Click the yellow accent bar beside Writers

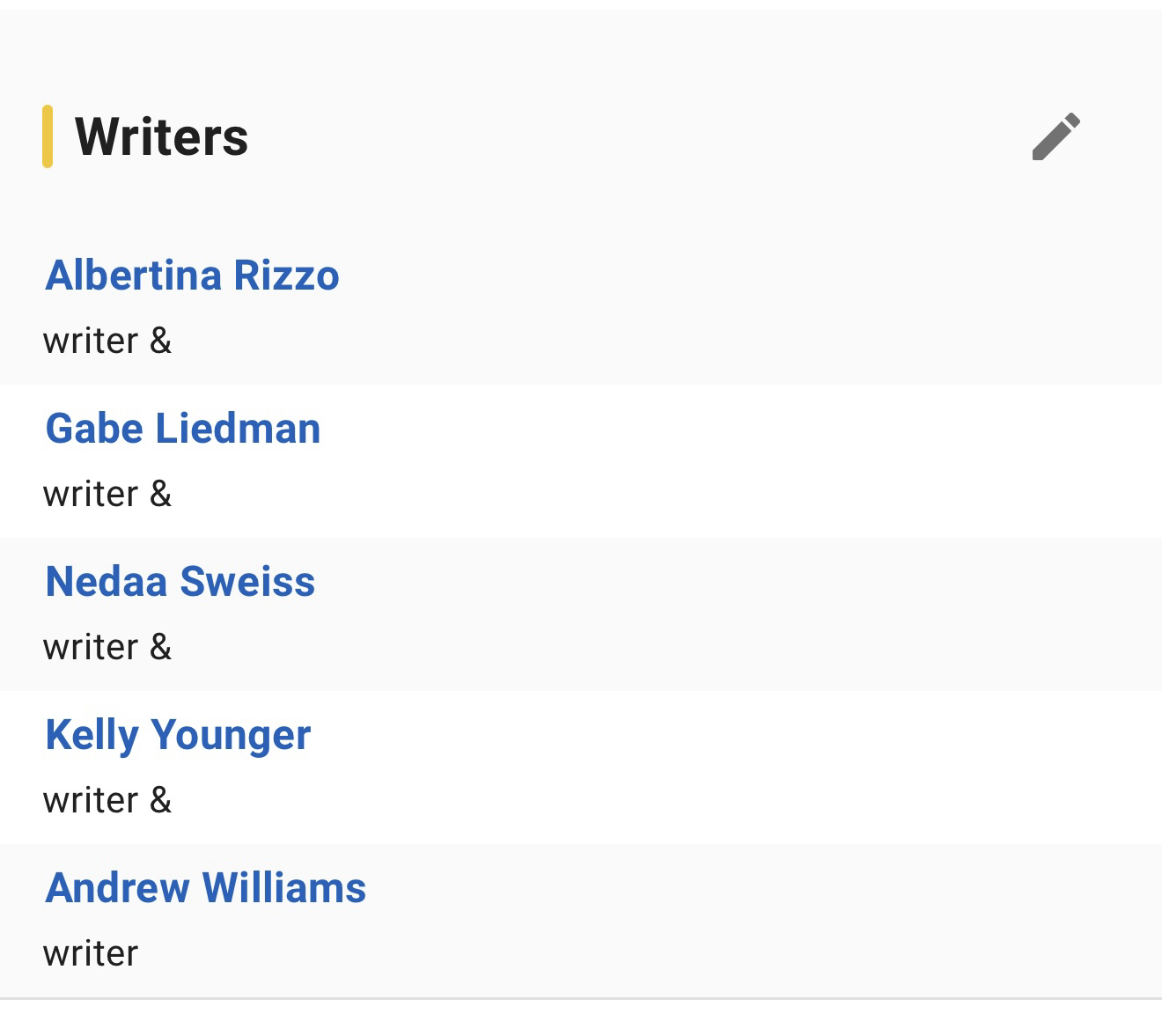pyautogui.click(x=48, y=136)
